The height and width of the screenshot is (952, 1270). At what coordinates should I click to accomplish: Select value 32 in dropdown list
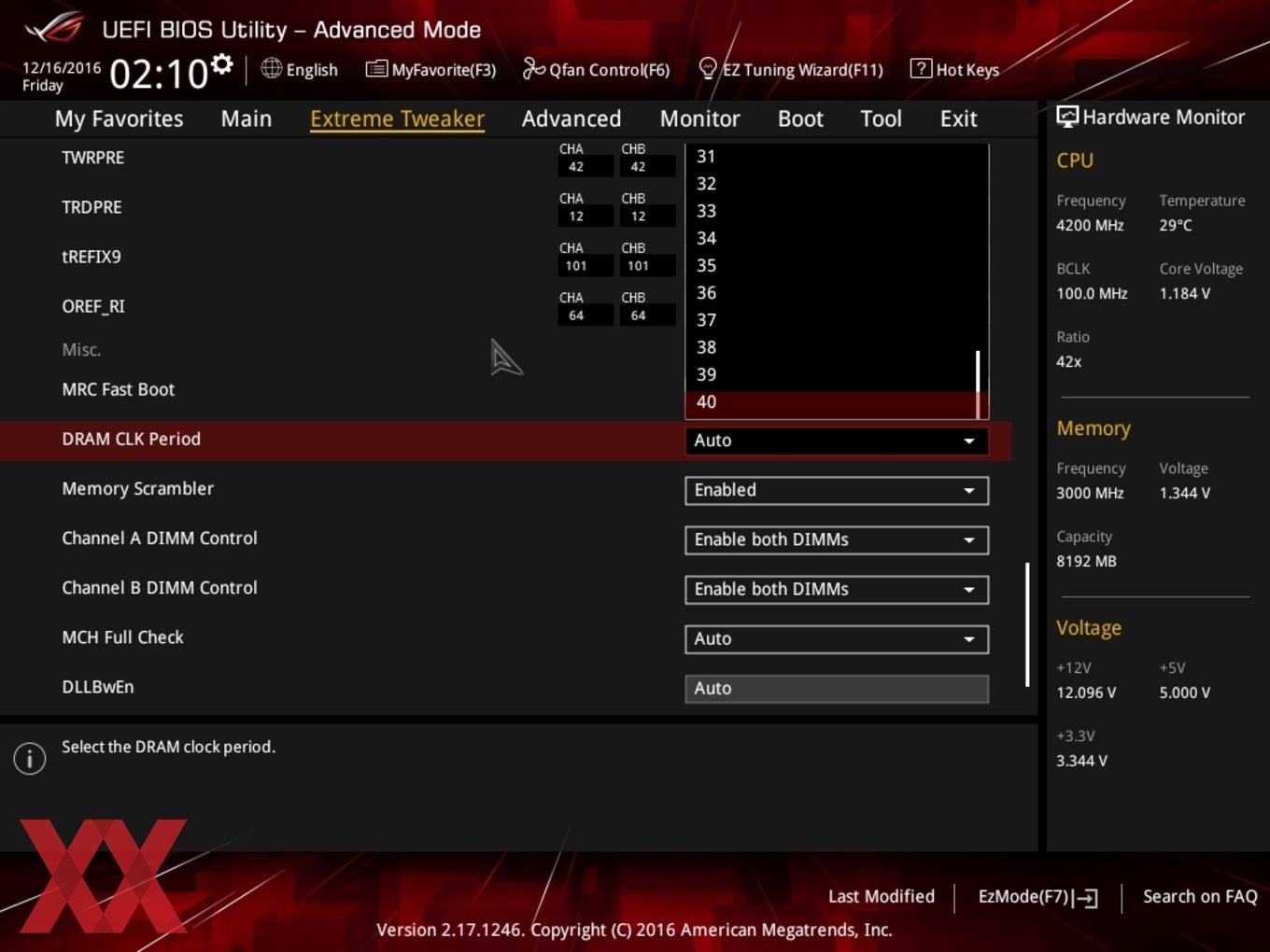pos(831,183)
